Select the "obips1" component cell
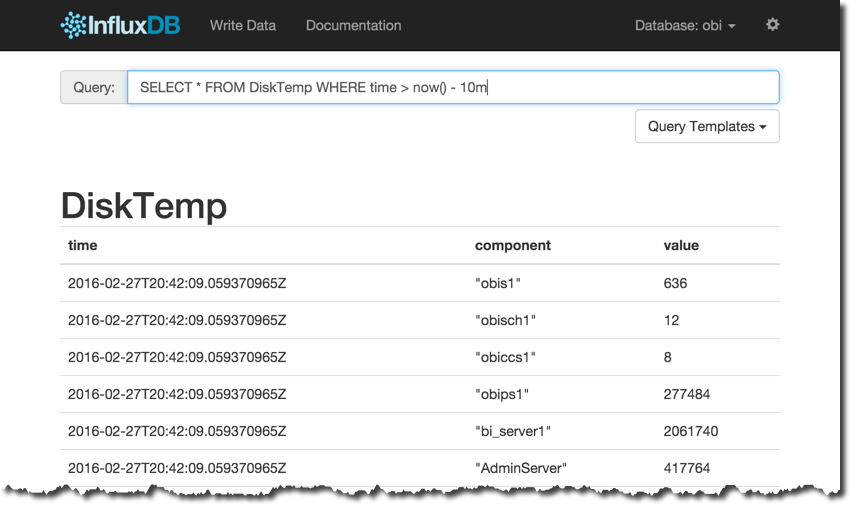 pos(501,394)
